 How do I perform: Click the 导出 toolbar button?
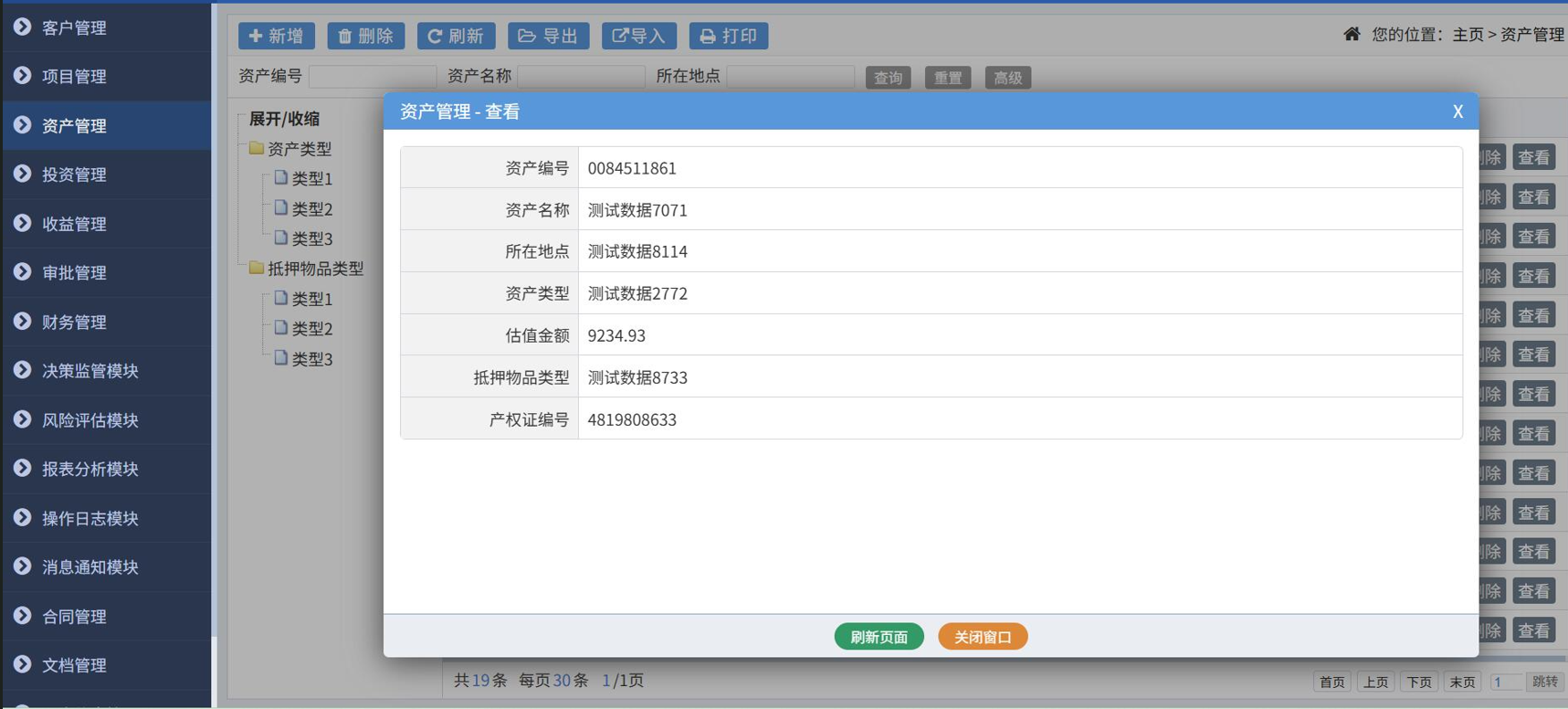[x=548, y=36]
